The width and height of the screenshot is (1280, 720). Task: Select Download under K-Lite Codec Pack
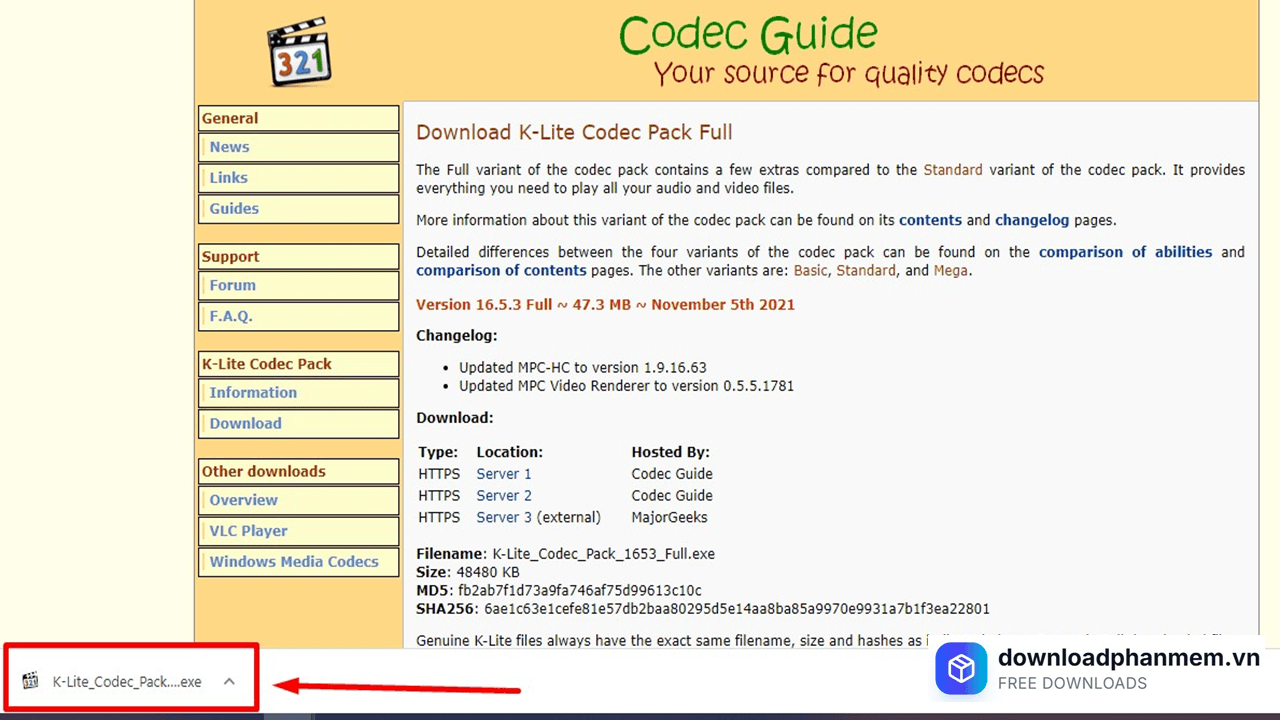tap(245, 424)
